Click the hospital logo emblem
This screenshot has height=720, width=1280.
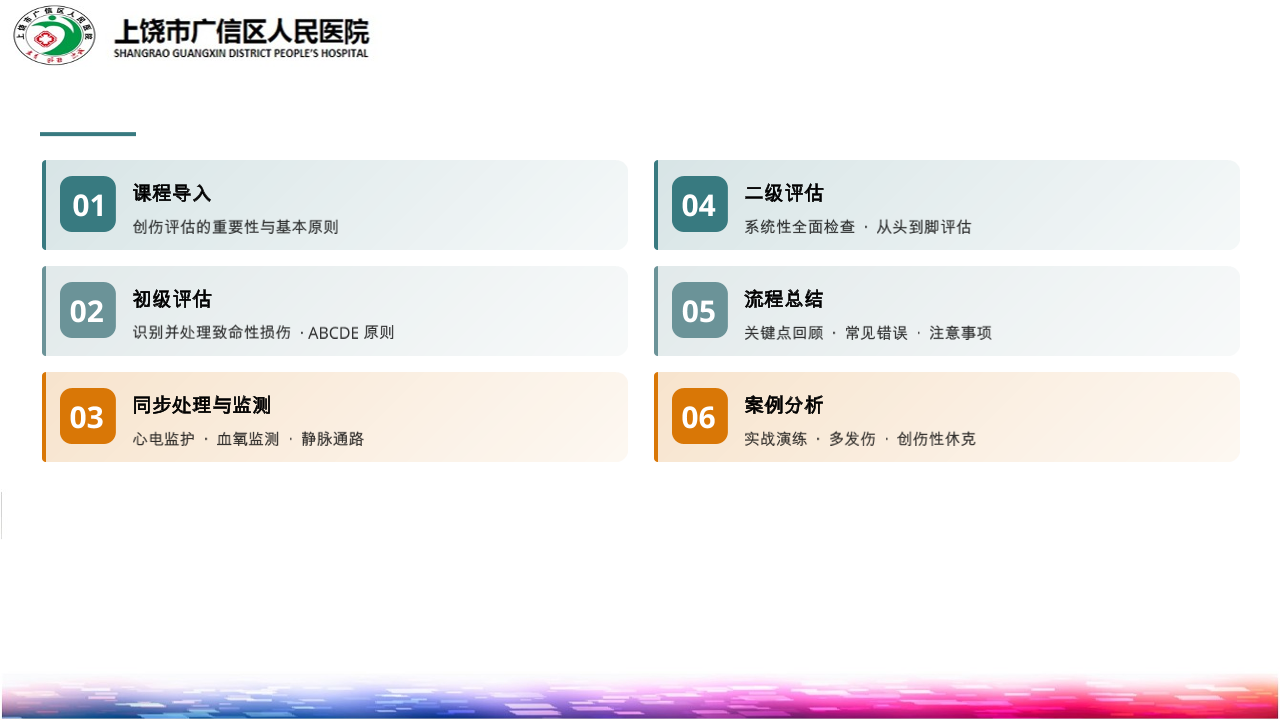pyautogui.click(x=54, y=35)
